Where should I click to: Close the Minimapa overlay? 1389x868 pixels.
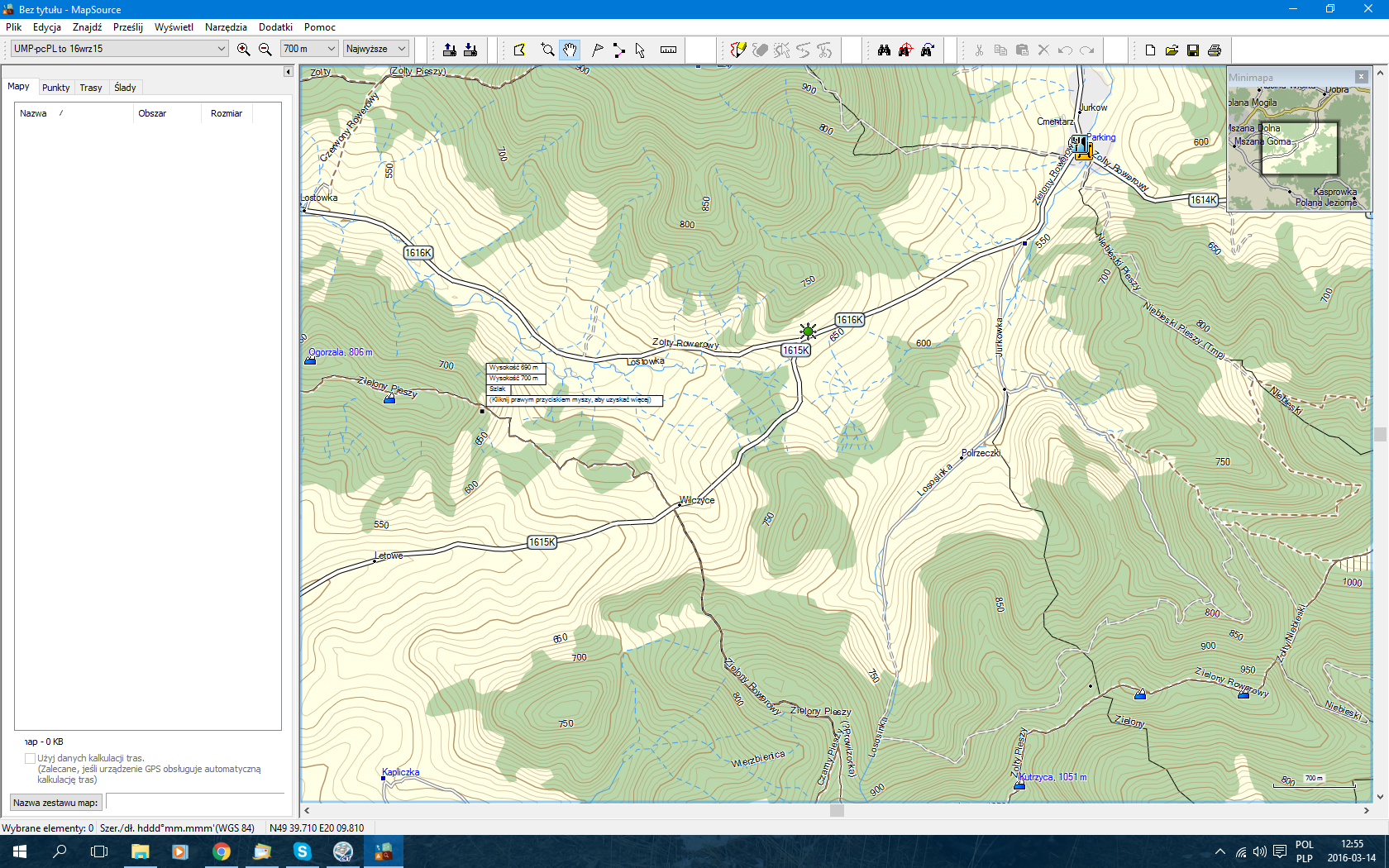(x=1361, y=77)
